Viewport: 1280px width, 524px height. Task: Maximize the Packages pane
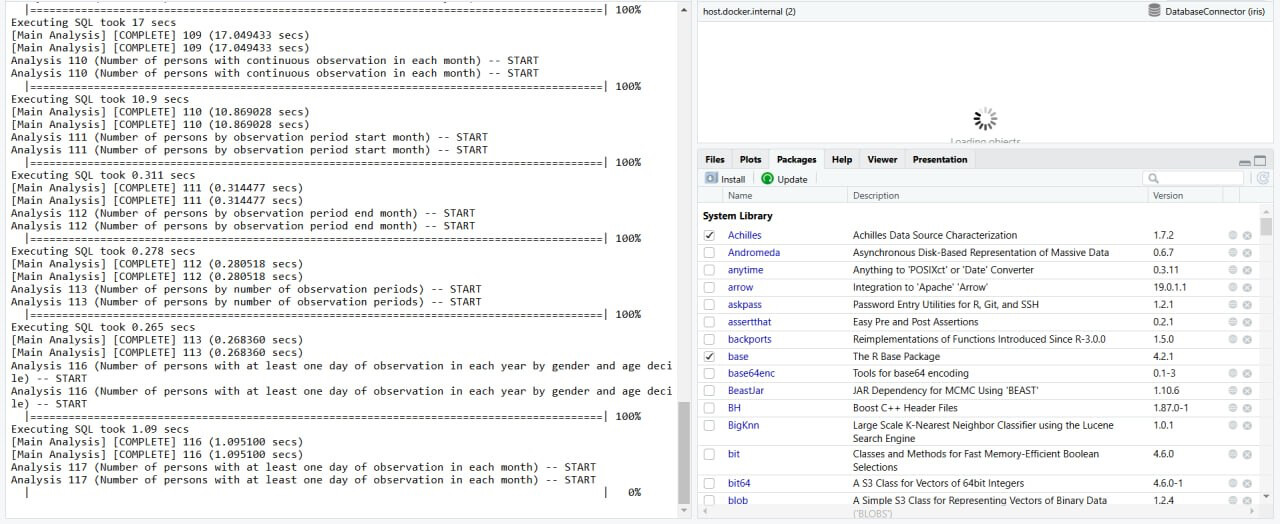[1260, 160]
